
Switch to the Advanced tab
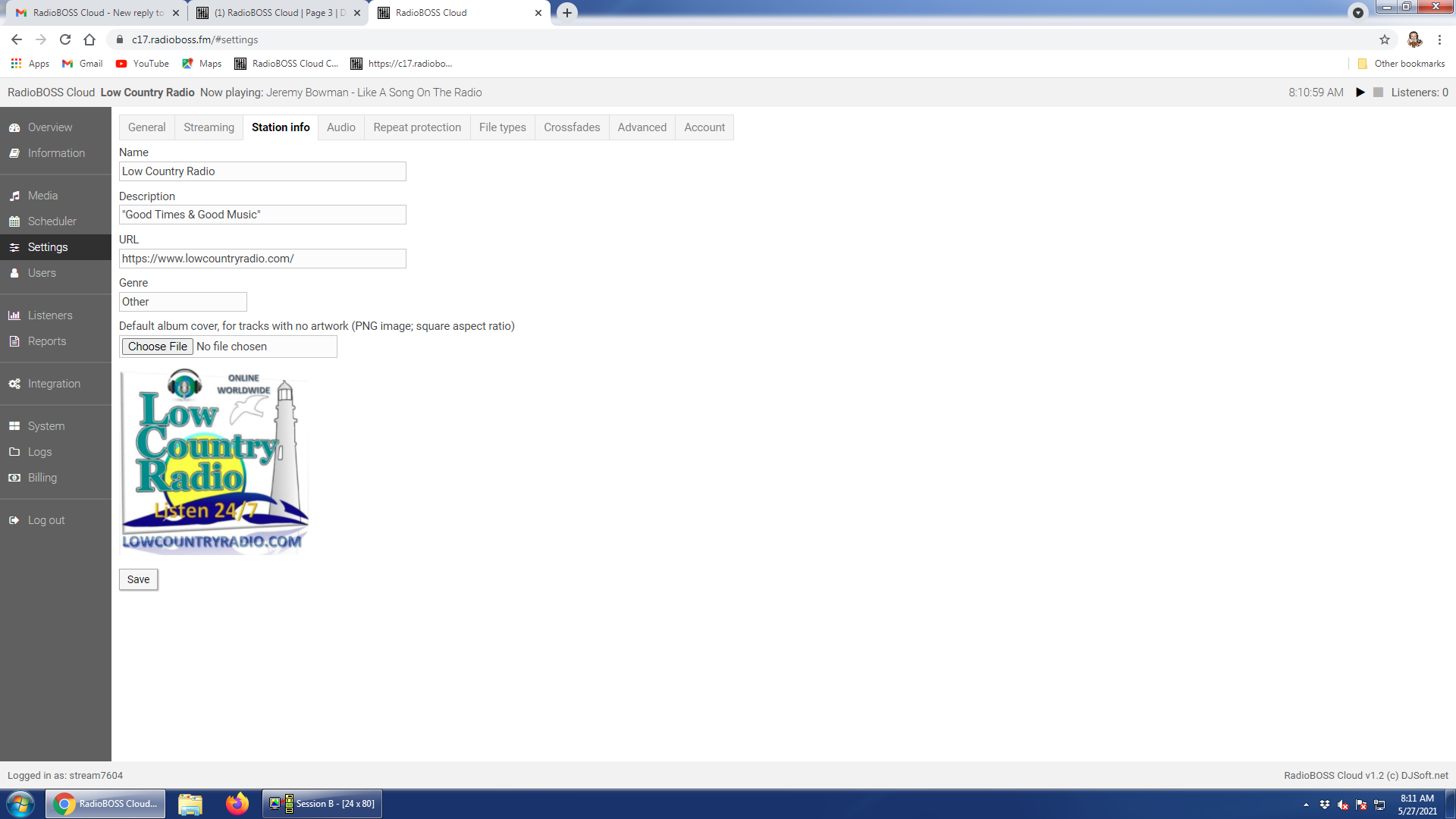point(642,127)
